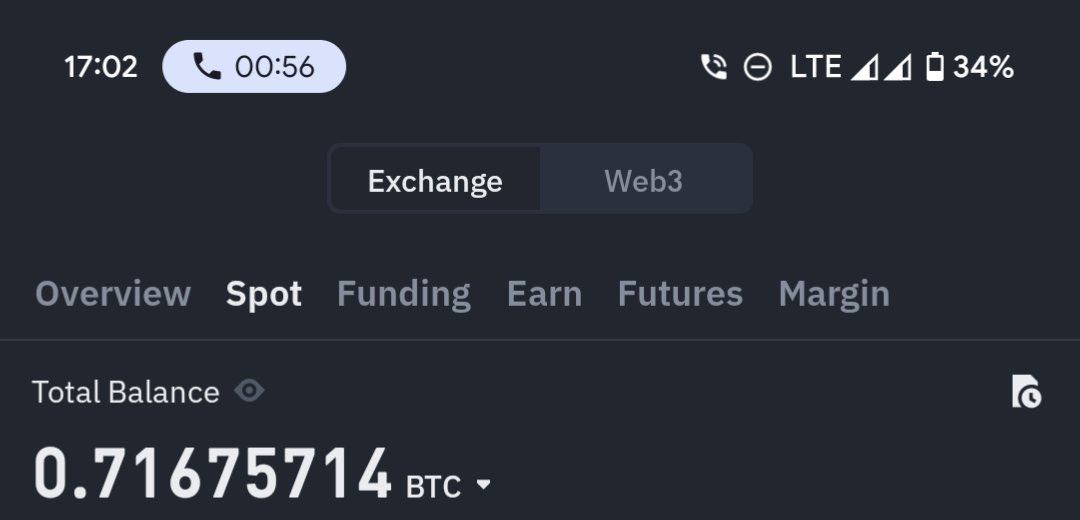
Task: Toggle Total Balance visibility eye icon
Action: (x=249, y=391)
